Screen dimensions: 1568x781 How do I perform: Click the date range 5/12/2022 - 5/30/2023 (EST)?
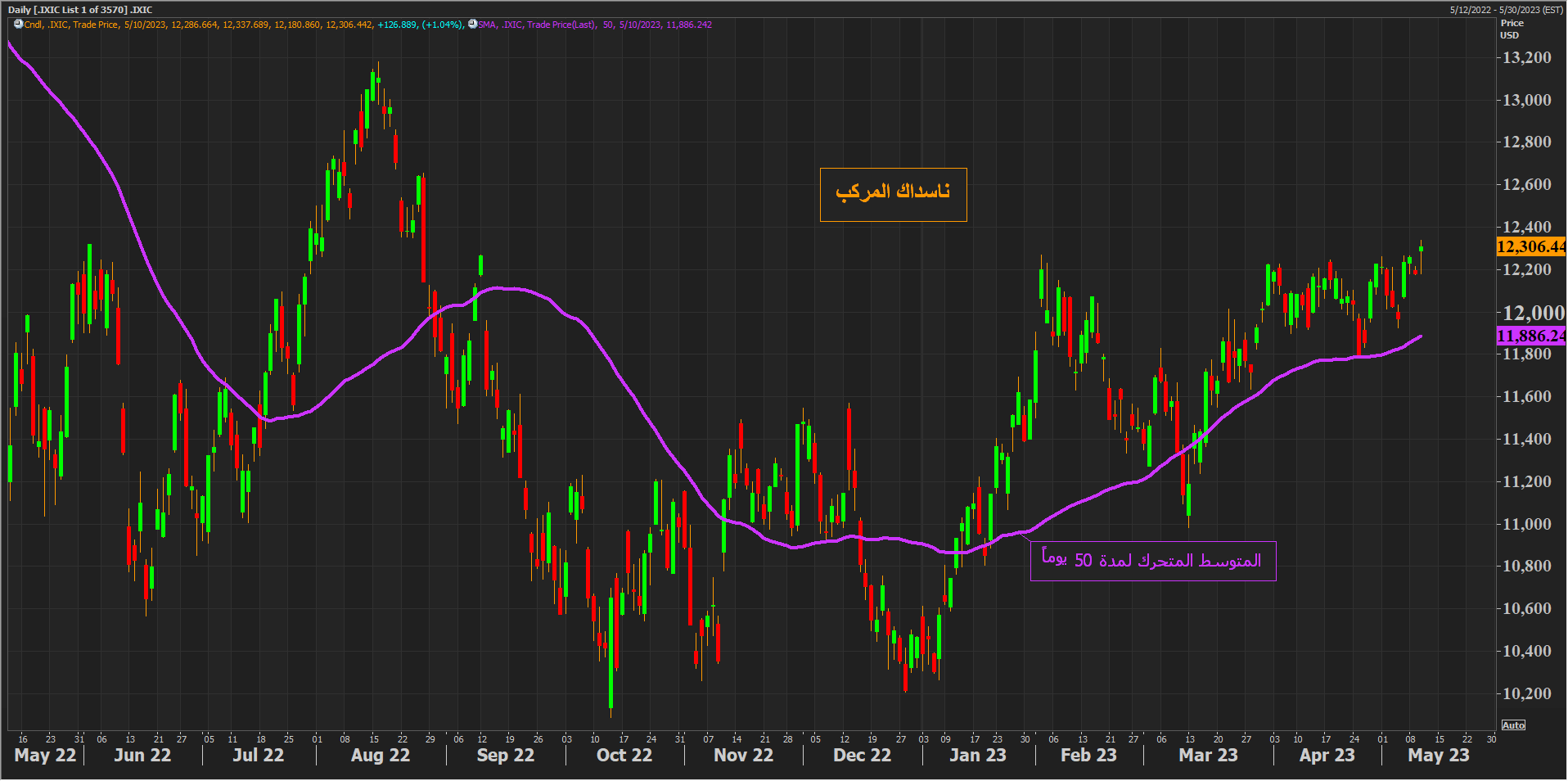coord(1507,10)
